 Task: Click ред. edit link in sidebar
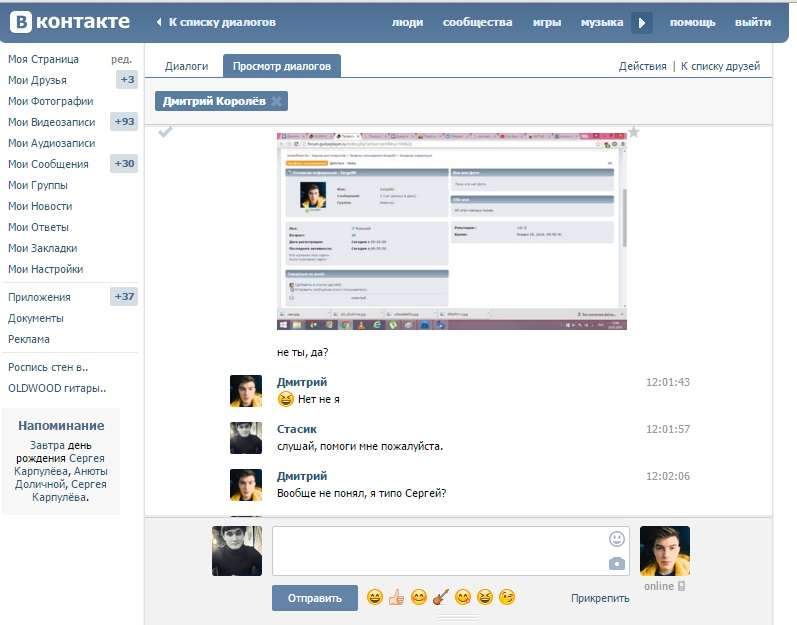click(121, 59)
